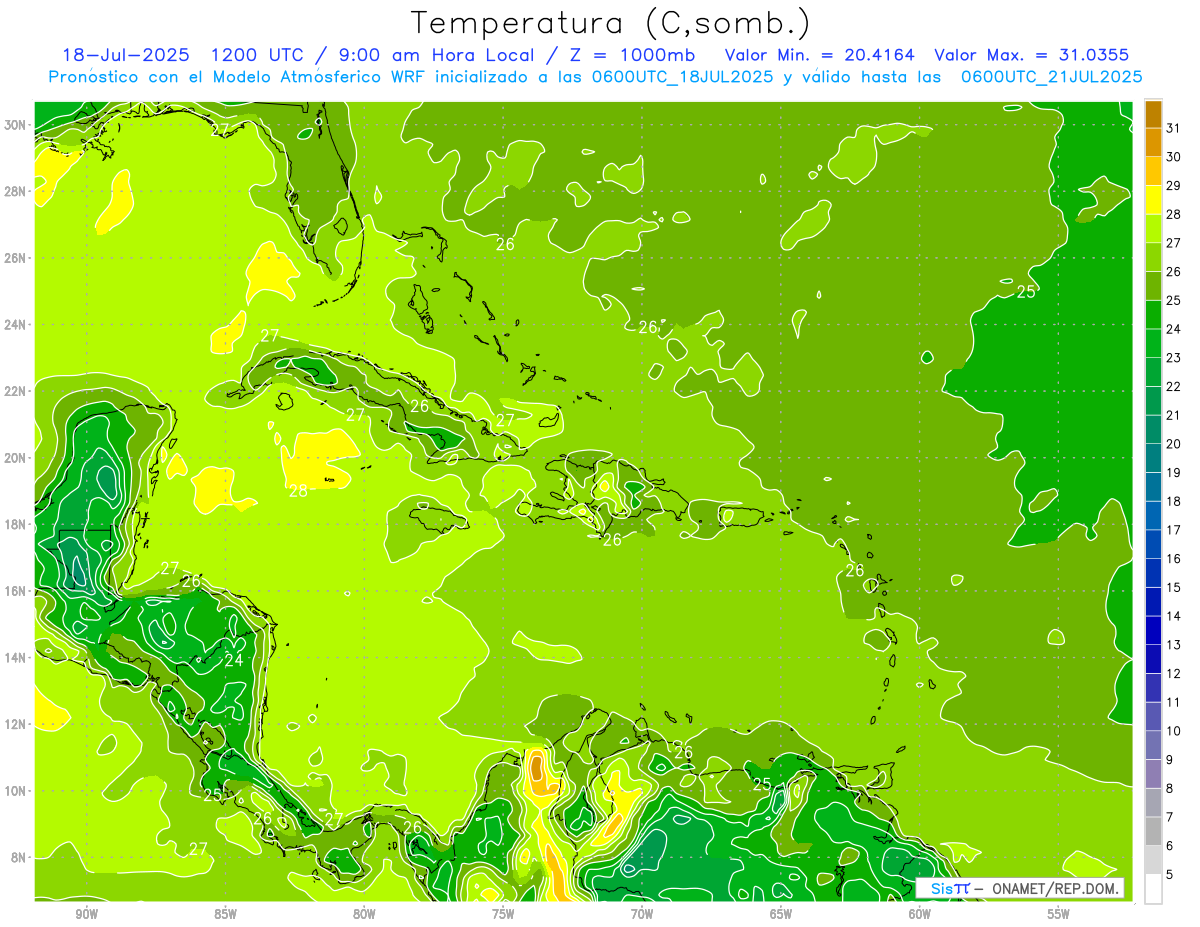This screenshot has width=1200, height=927.
Task: Click the '16' colorbar label
Action: (1174, 559)
